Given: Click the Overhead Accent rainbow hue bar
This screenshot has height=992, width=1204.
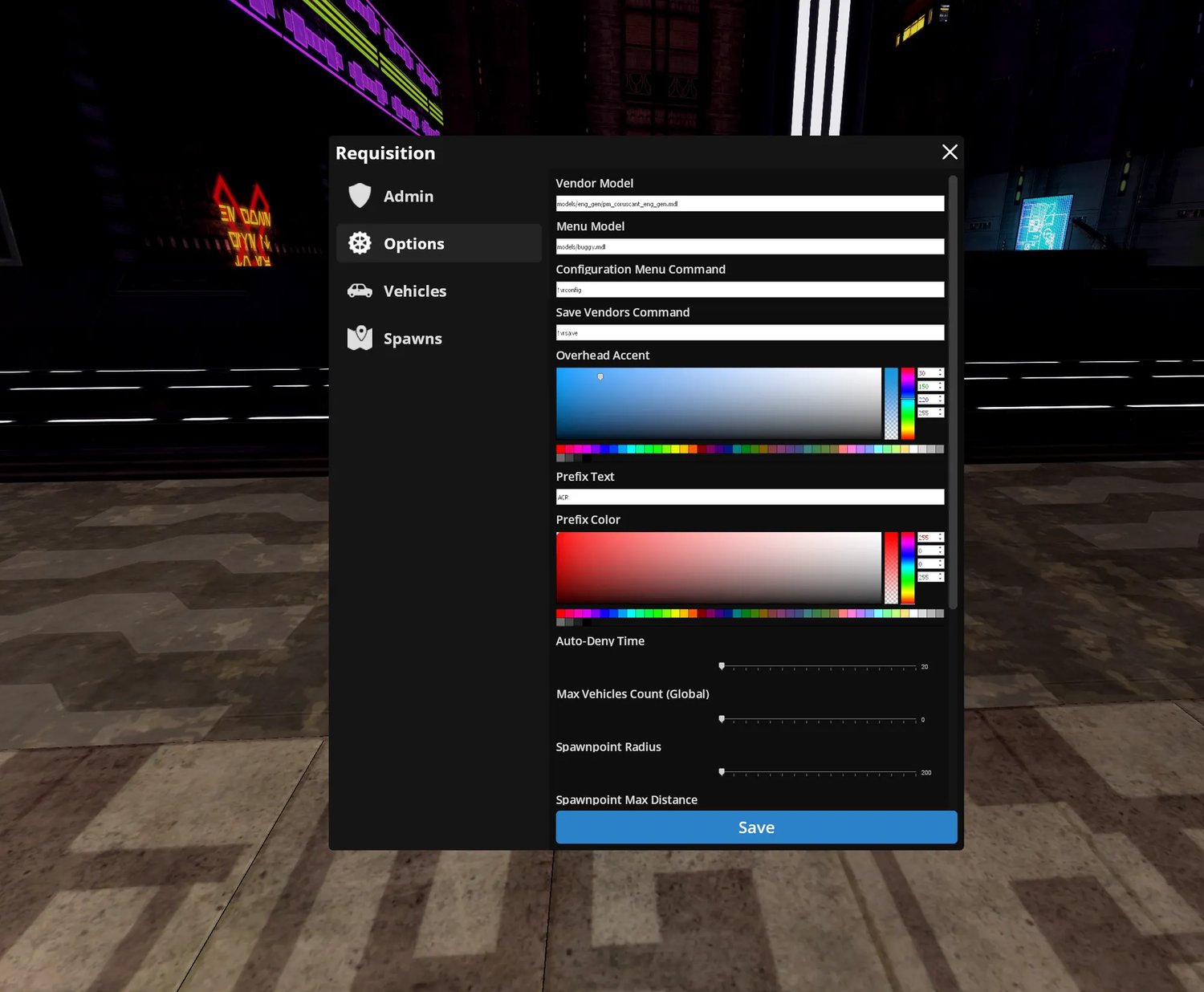Looking at the screenshot, I should click(x=907, y=404).
